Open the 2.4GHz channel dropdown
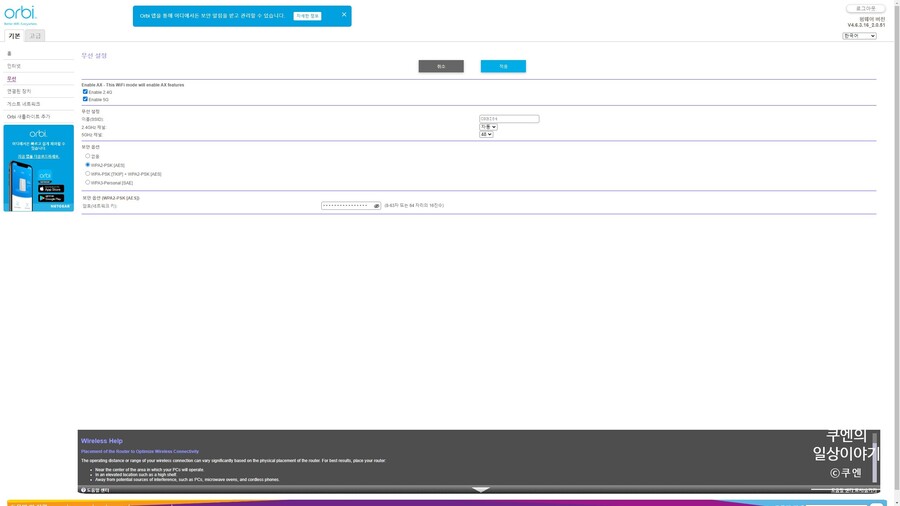 coord(488,127)
